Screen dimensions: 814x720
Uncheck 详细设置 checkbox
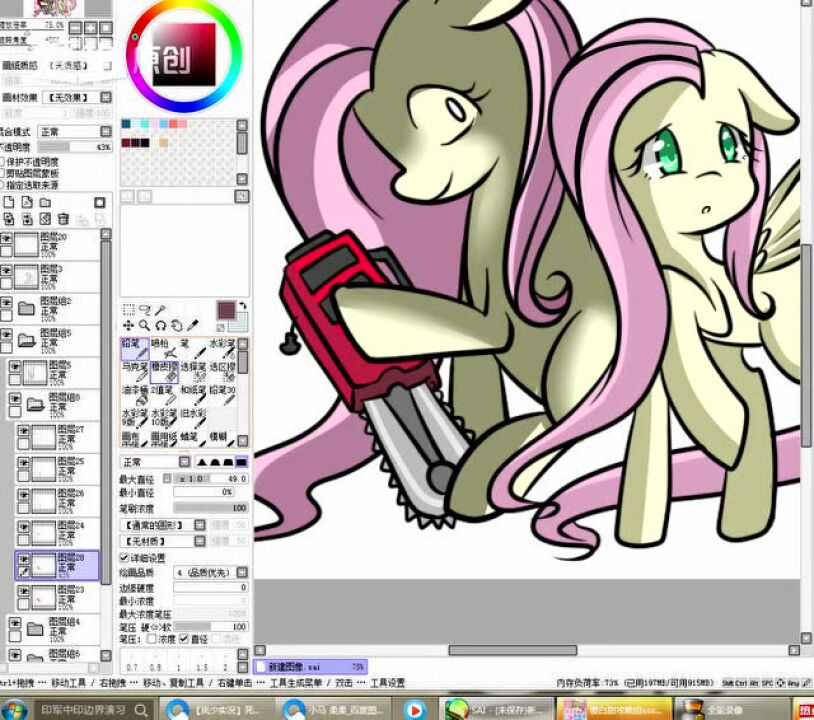click(x=124, y=558)
